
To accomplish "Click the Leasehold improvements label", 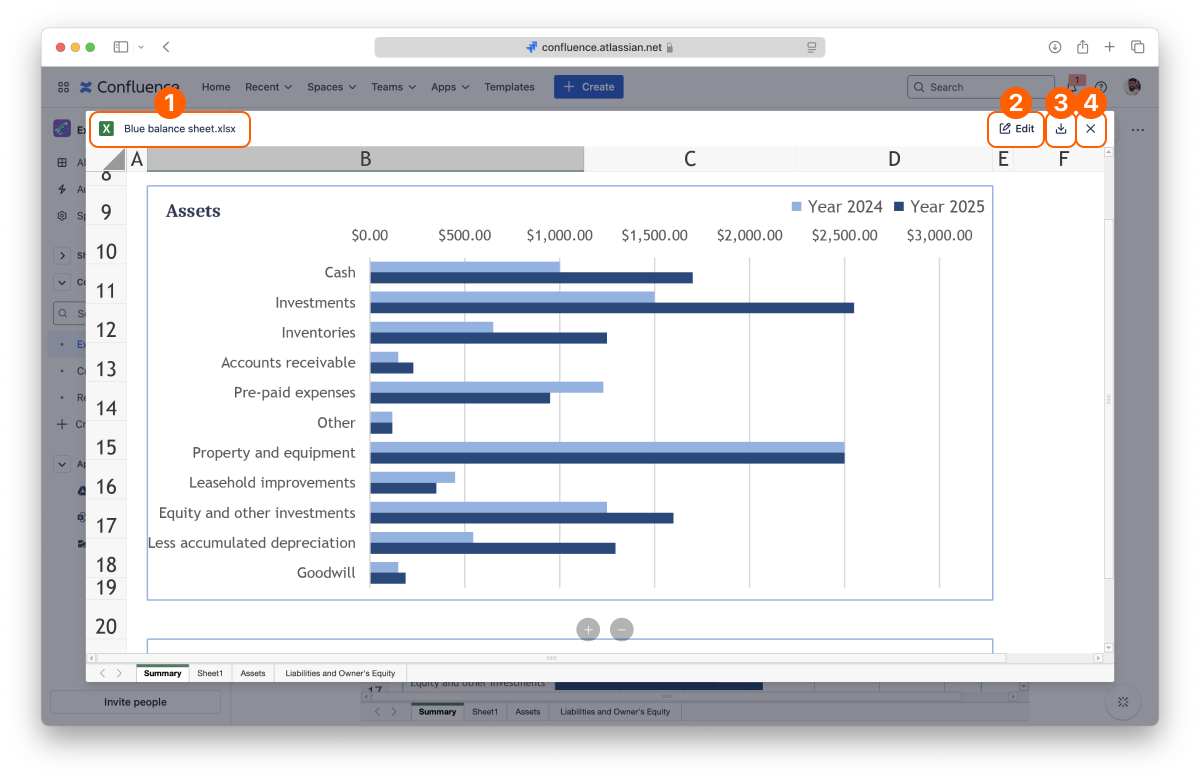I will [272, 482].
